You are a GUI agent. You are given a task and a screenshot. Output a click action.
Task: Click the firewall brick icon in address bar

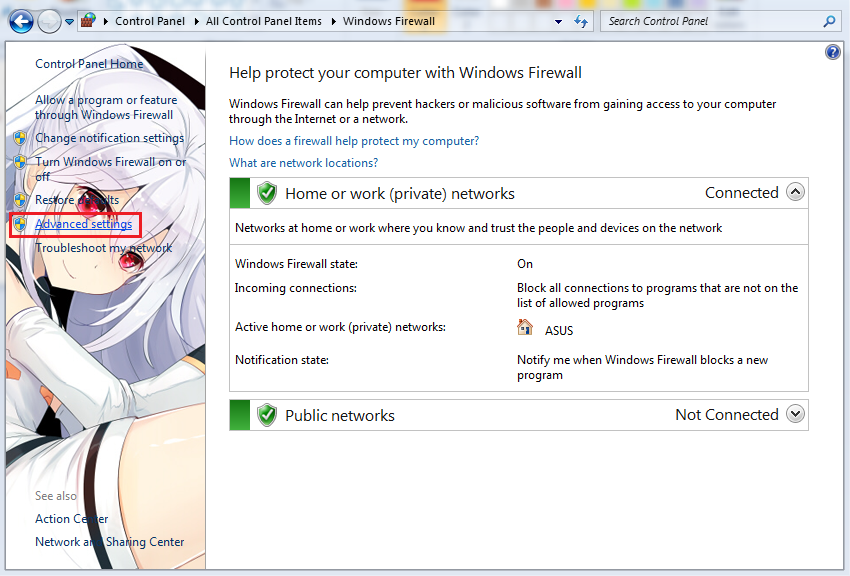[x=88, y=21]
